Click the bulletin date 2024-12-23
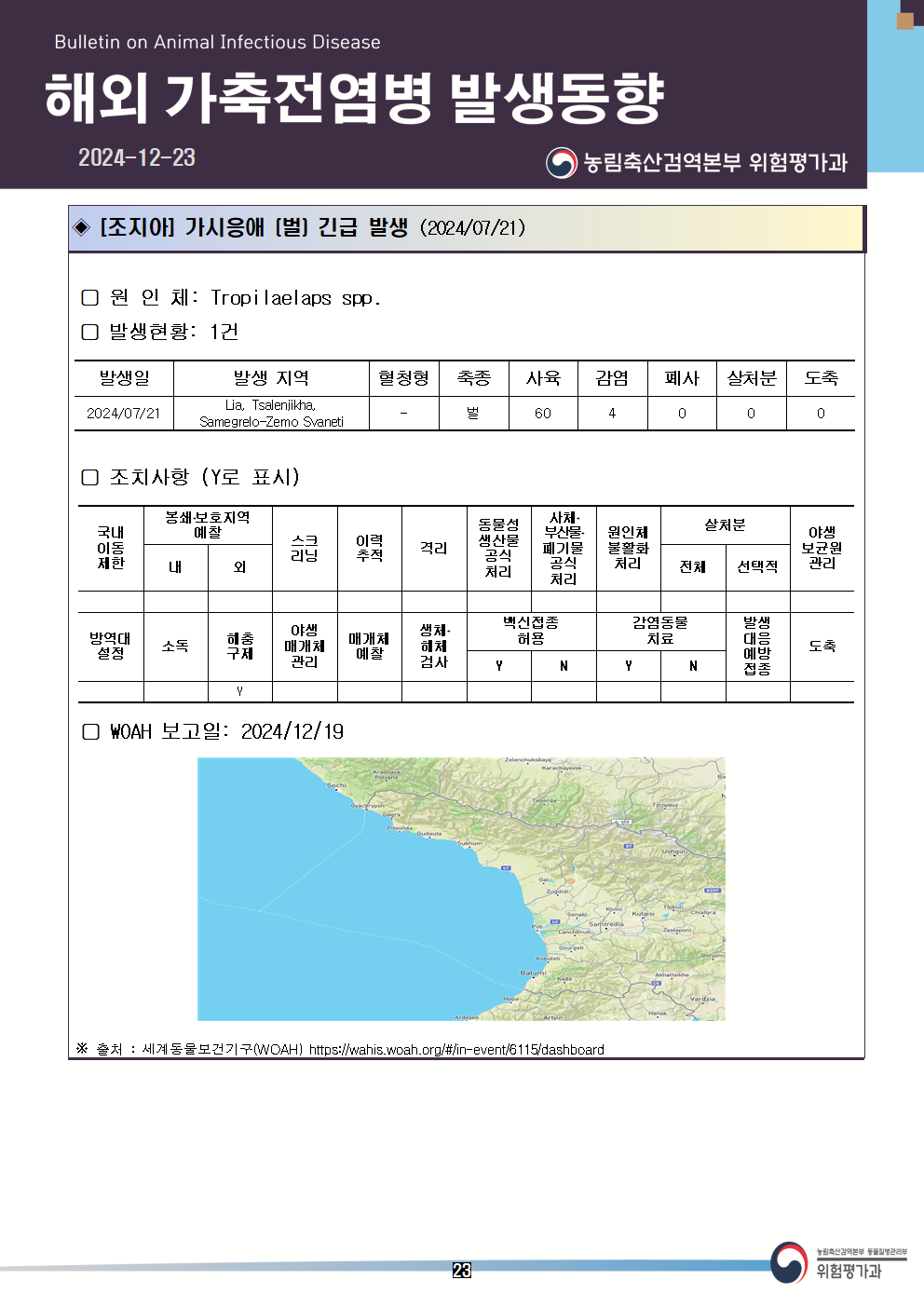924x1307 pixels. tap(137, 157)
